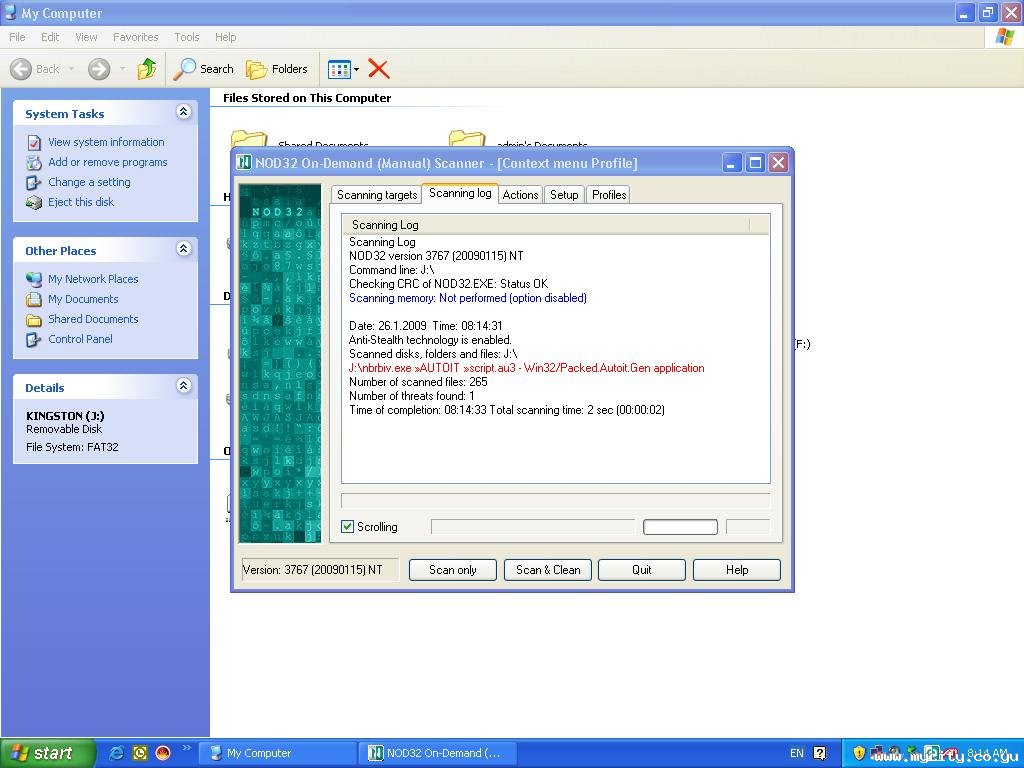
Task: Open Control Panel link
Action: point(80,339)
